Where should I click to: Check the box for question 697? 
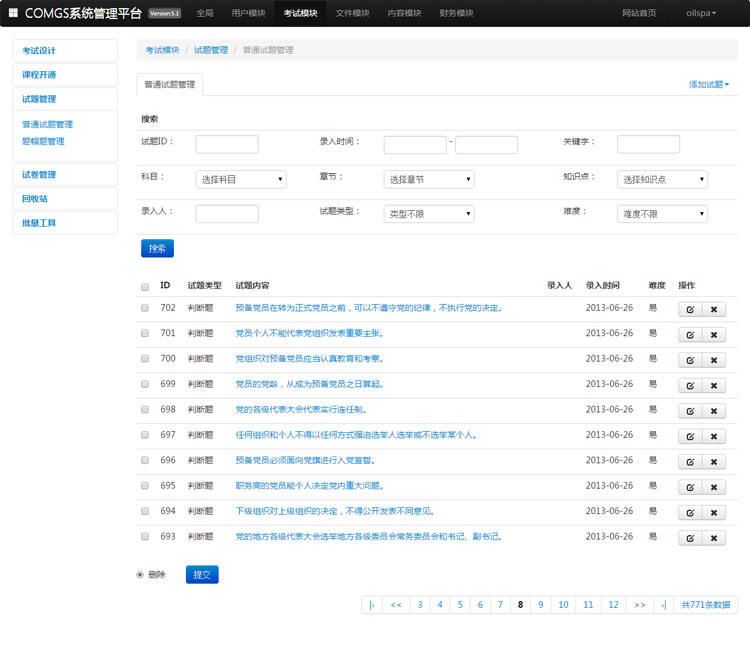(145, 435)
